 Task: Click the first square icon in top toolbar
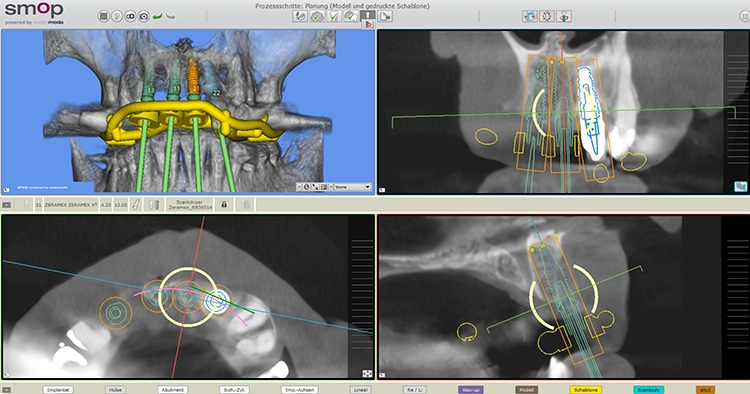tap(103, 17)
